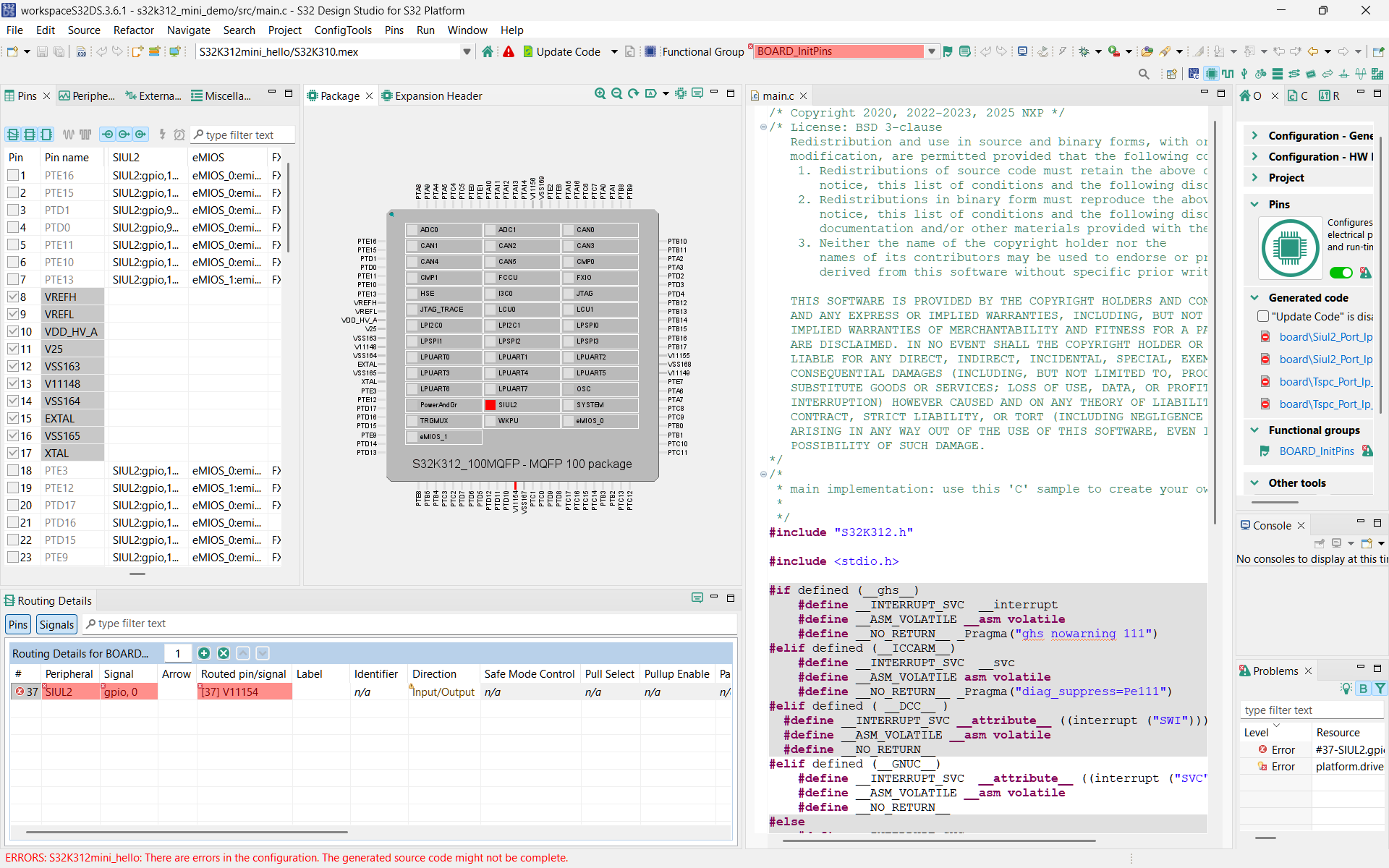Uncheck the VREFH pin 8 checkbox
Image resolution: width=1389 pixels, height=868 pixels.
click(12, 297)
